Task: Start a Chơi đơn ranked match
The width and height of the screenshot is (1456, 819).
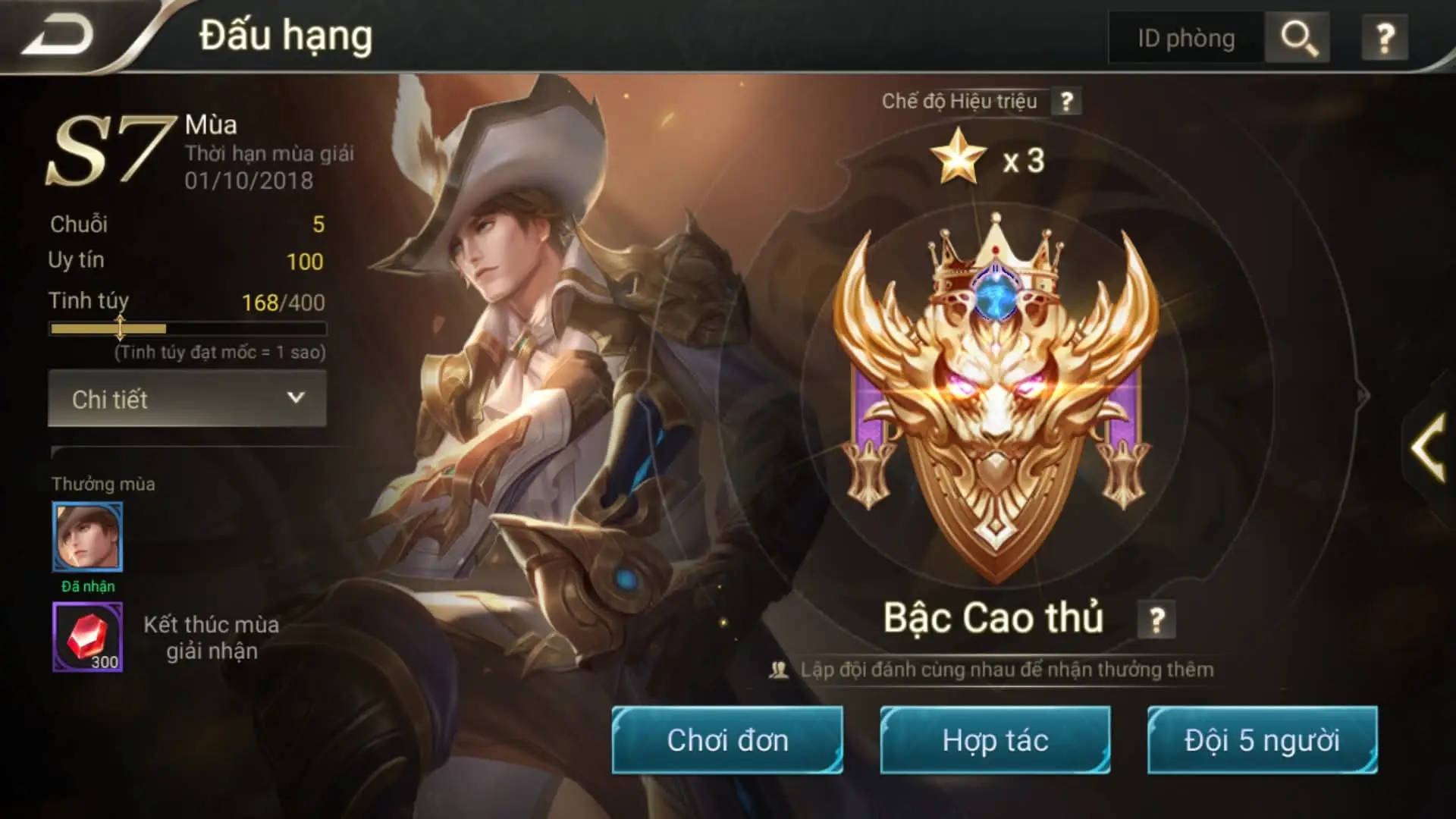Action: point(727,740)
